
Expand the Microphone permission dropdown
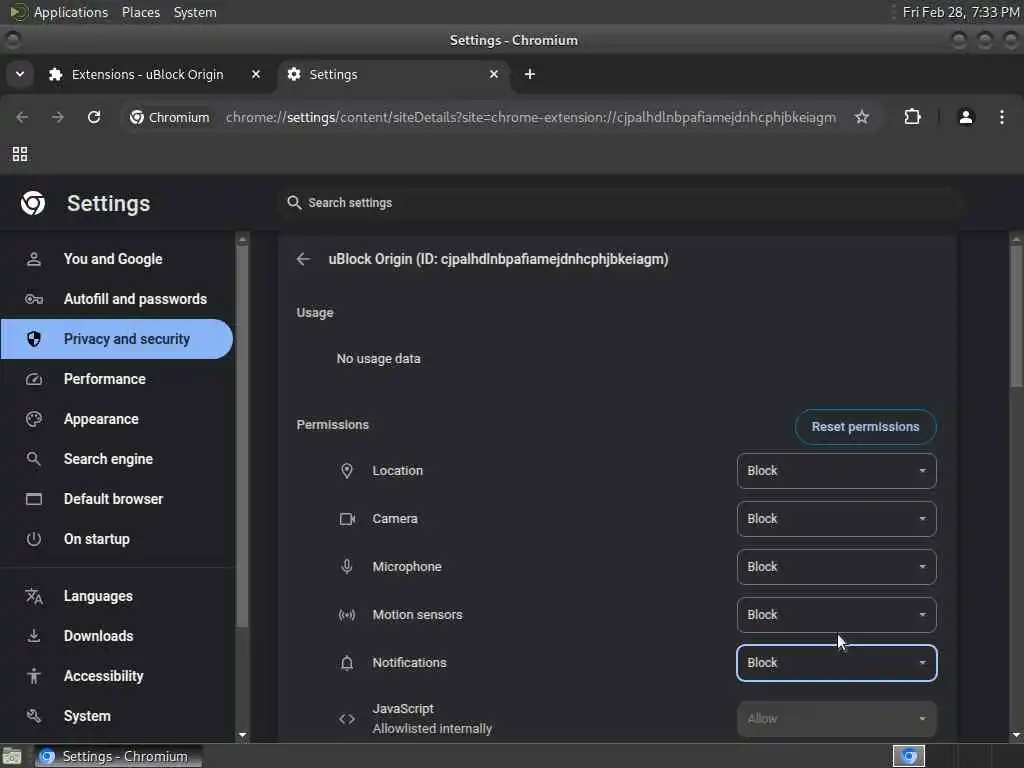(x=837, y=567)
